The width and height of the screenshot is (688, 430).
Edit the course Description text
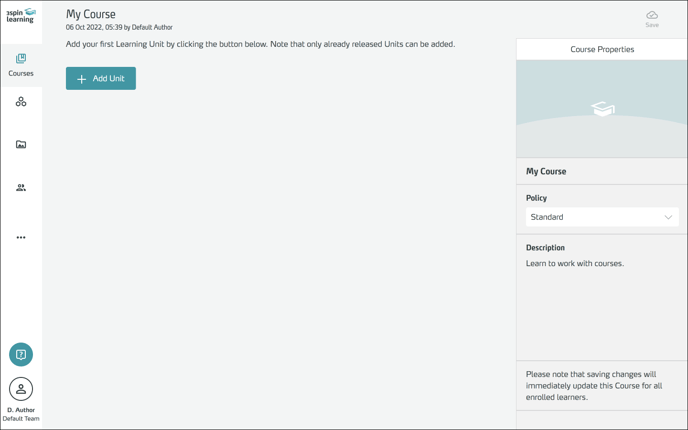coord(575,264)
